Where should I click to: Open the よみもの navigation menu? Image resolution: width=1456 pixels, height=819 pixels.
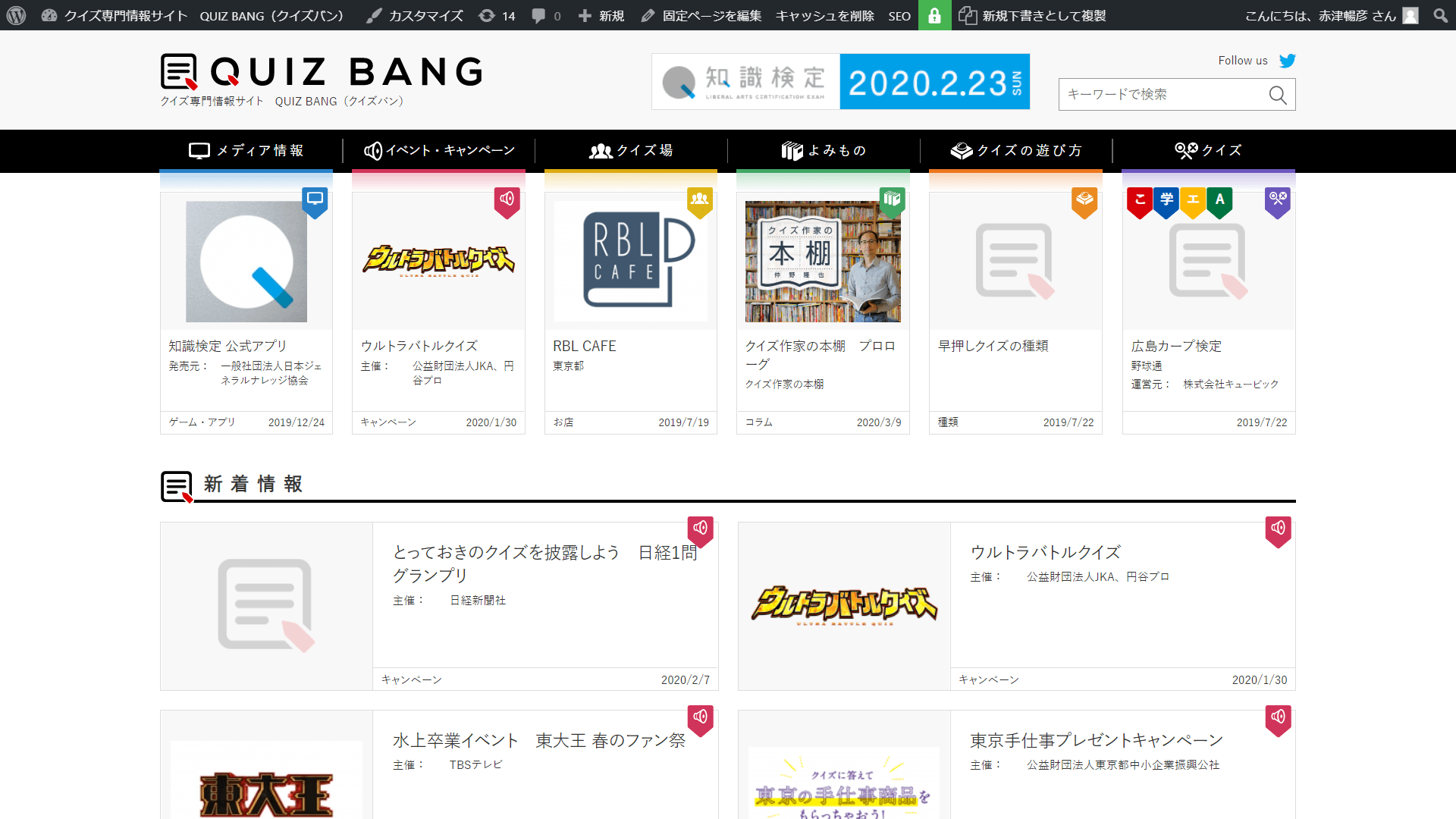[824, 150]
